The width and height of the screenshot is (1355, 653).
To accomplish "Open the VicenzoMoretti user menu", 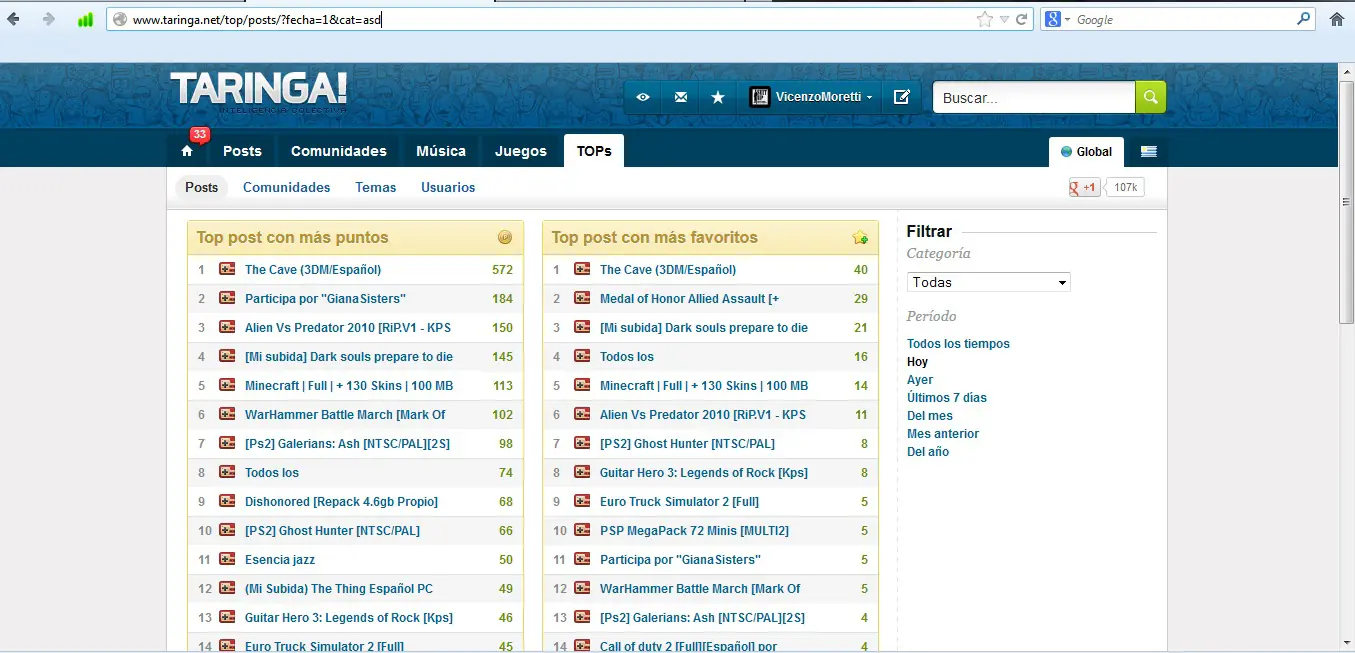I will click(x=811, y=97).
